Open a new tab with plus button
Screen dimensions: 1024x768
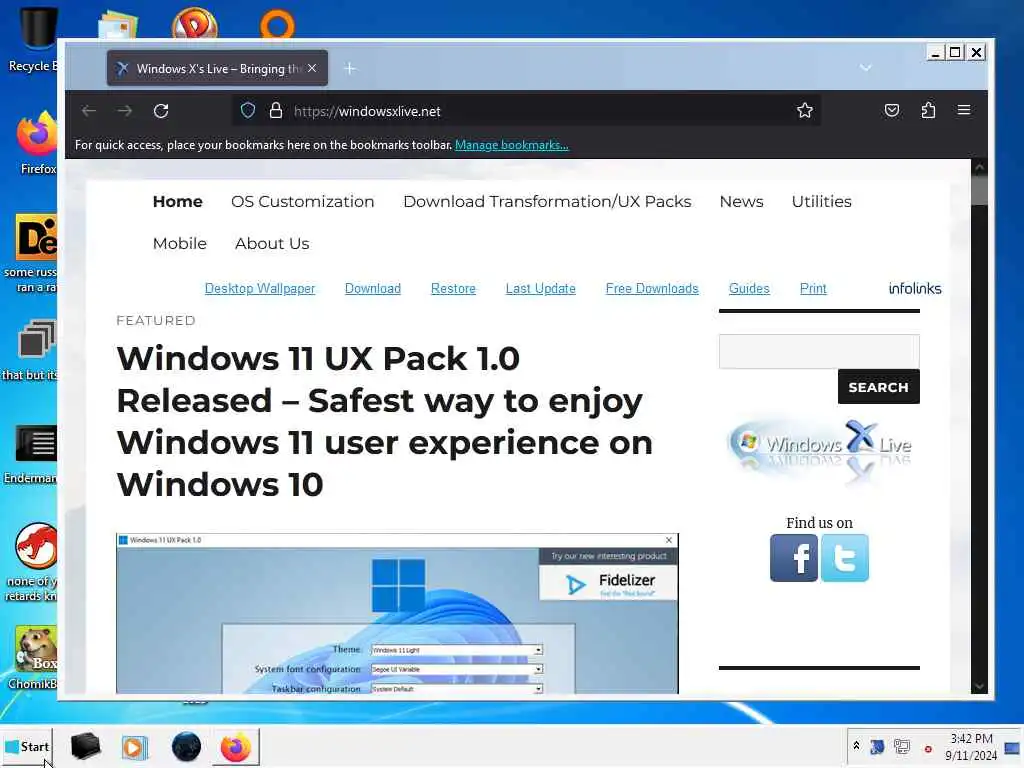tap(350, 68)
